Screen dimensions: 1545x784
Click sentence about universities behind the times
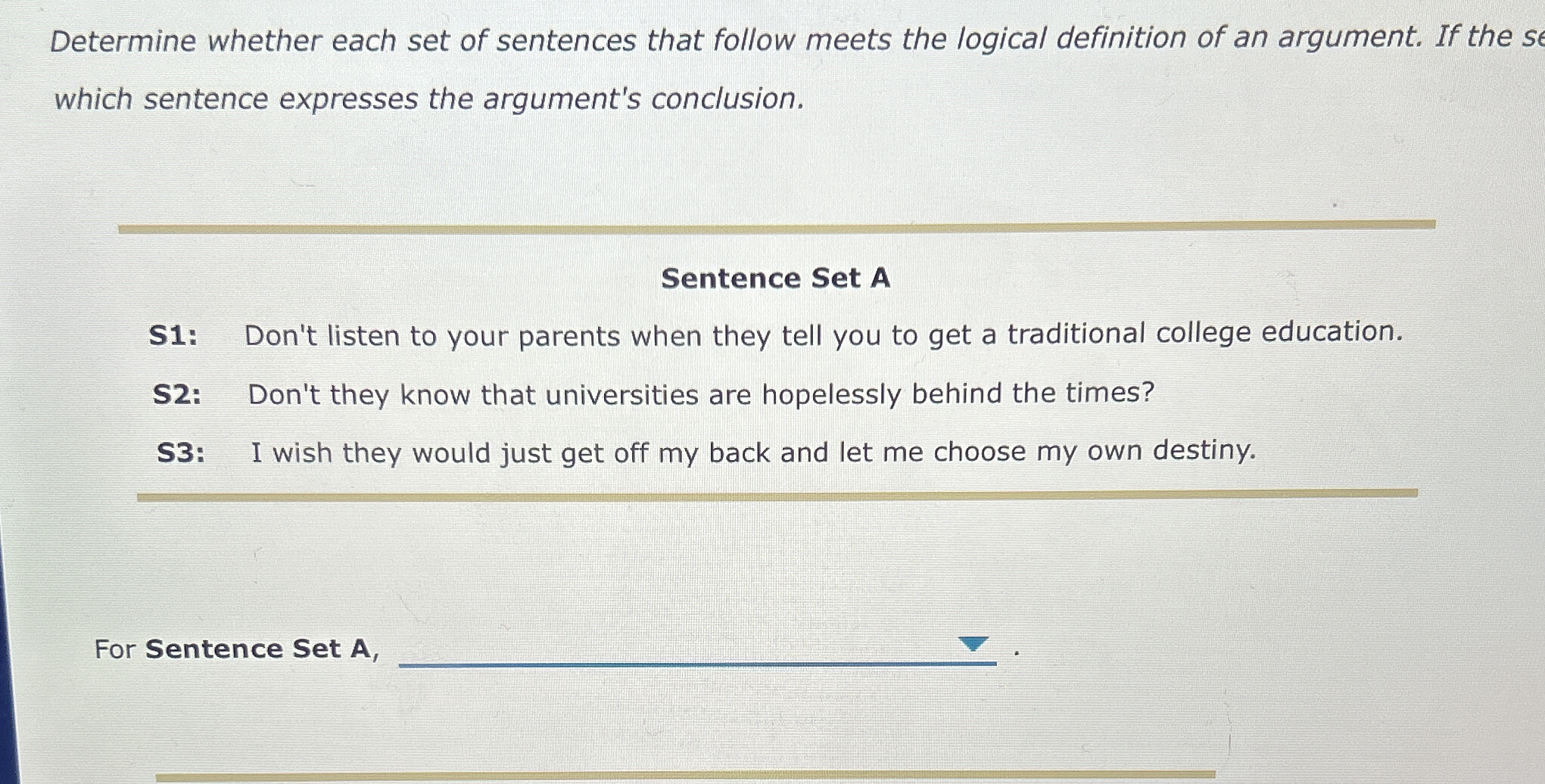pyautogui.click(x=701, y=394)
